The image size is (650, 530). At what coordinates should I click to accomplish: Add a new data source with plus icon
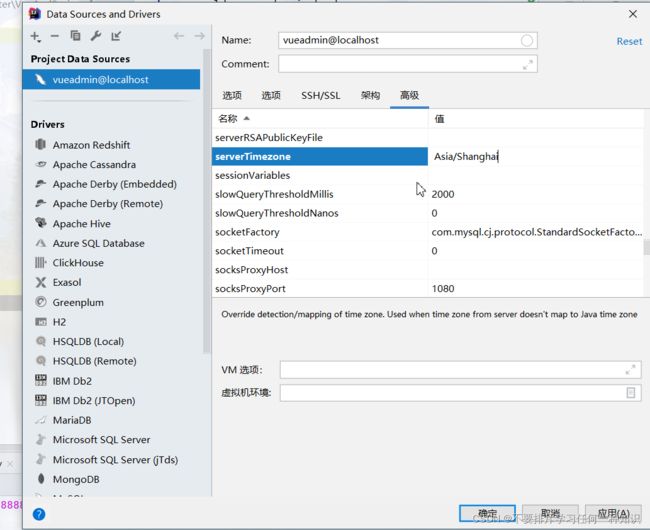36,36
